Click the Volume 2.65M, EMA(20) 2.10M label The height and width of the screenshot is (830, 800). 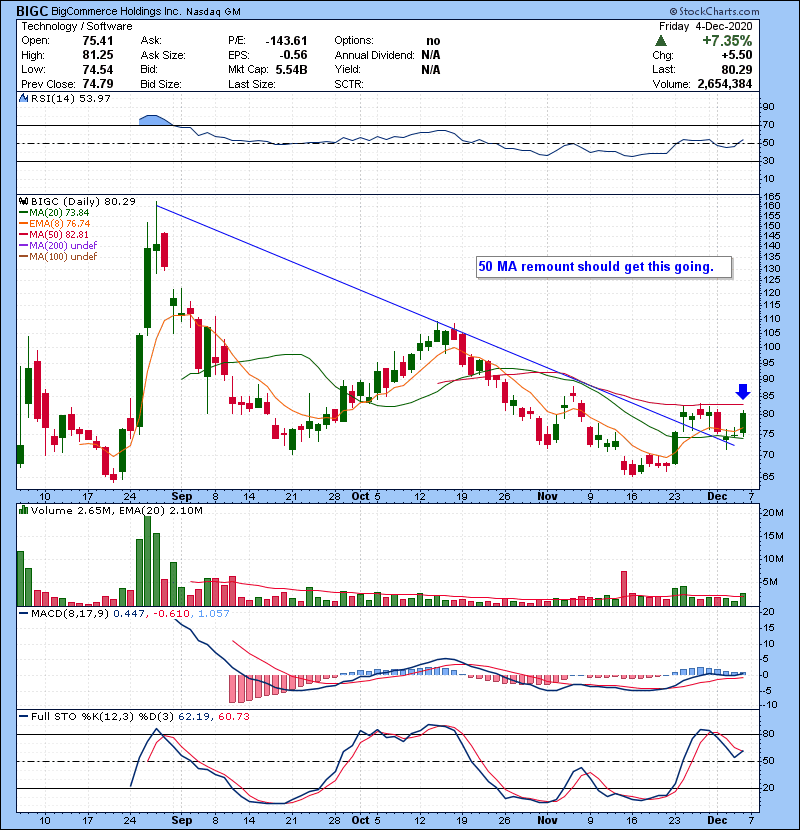[x=116, y=511]
